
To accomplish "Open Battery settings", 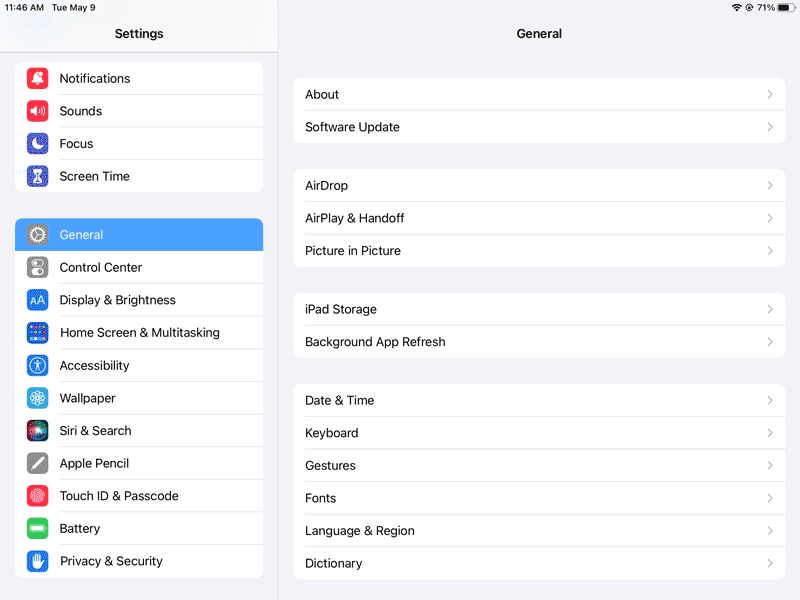I will (139, 529).
